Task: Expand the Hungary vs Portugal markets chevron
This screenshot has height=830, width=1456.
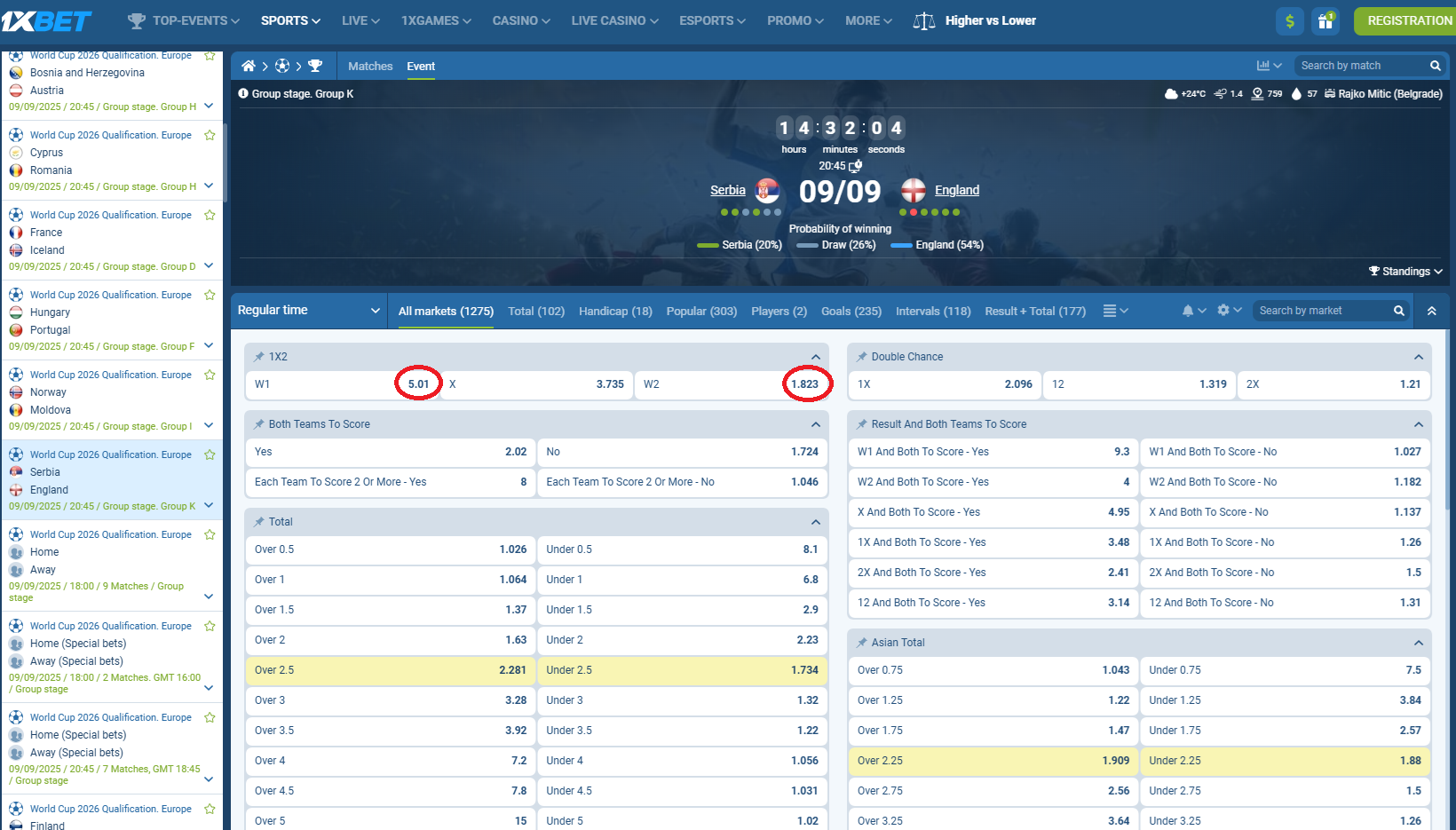Action: [x=209, y=345]
